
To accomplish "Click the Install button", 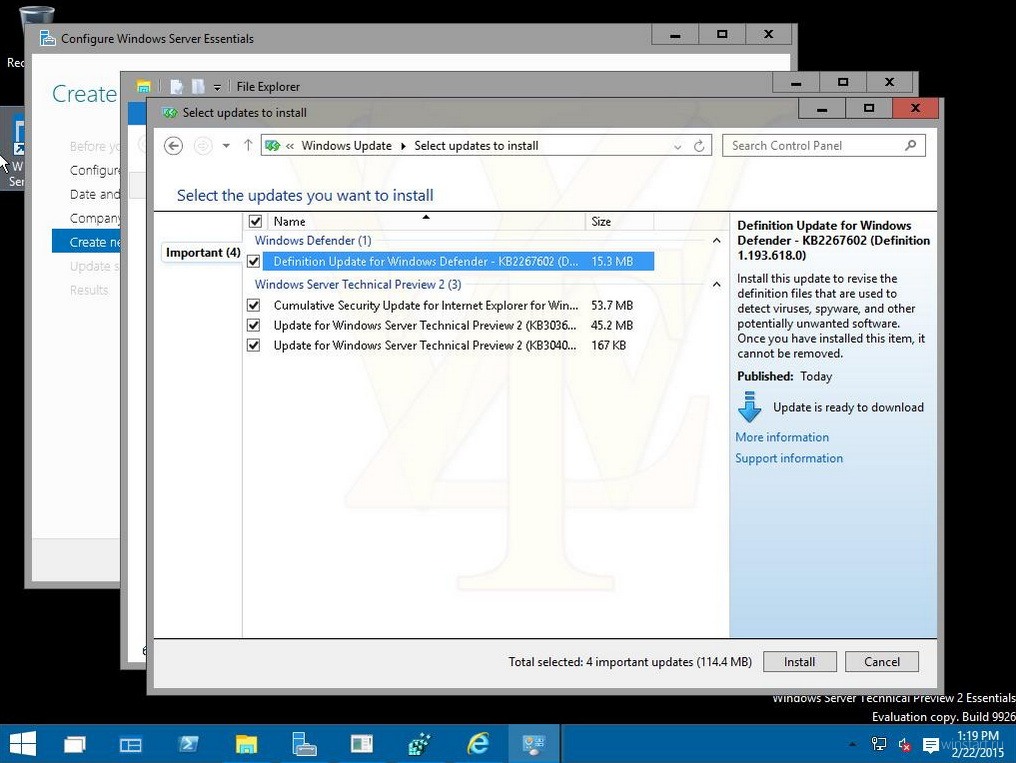I will pyautogui.click(x=800, y=662).
